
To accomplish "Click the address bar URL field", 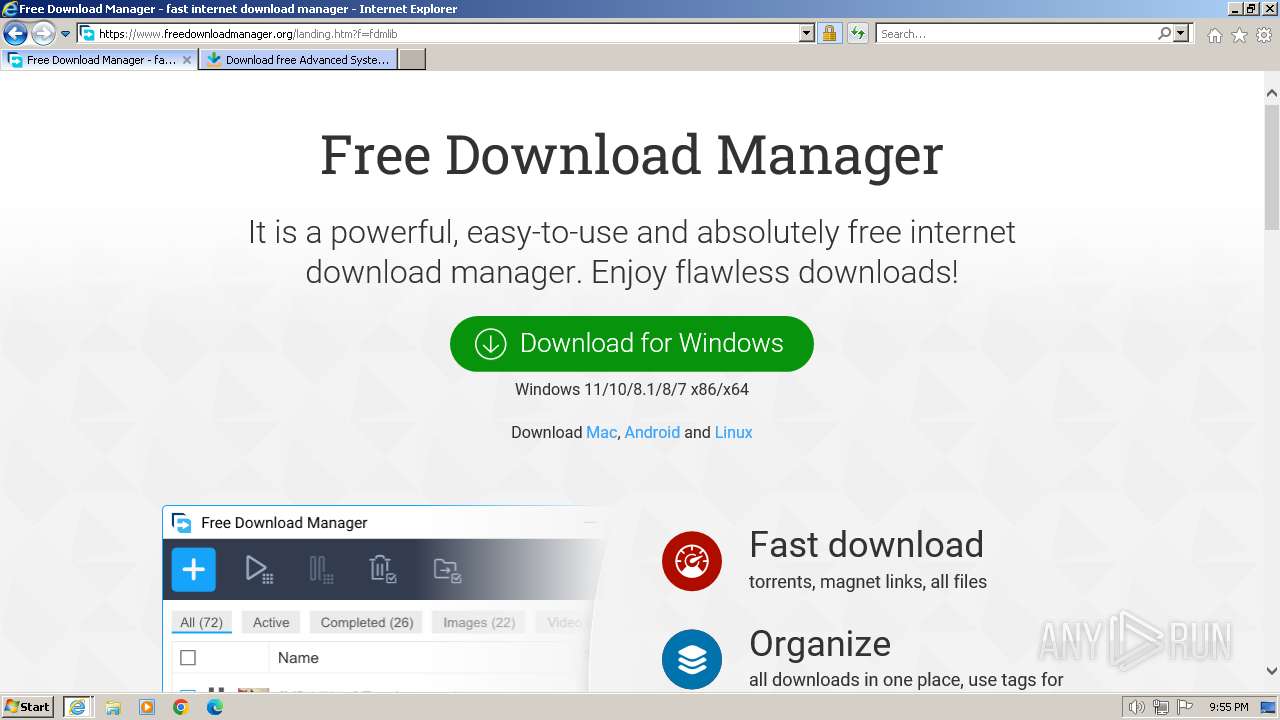I will pos(438,33).
